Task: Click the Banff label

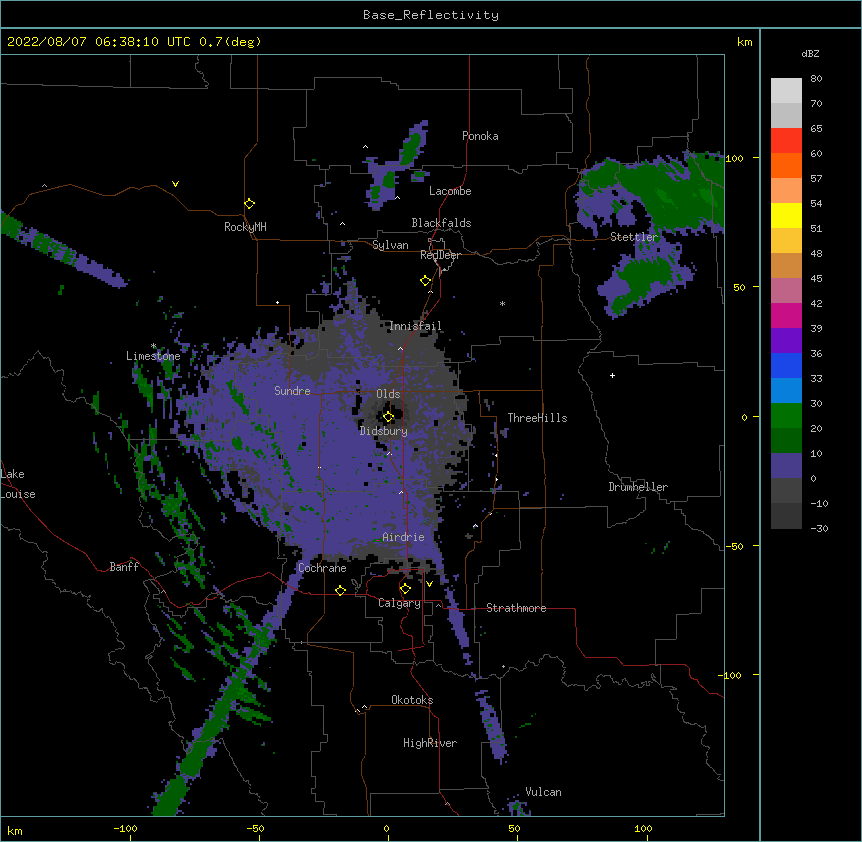Action: [x=124, y=567]
